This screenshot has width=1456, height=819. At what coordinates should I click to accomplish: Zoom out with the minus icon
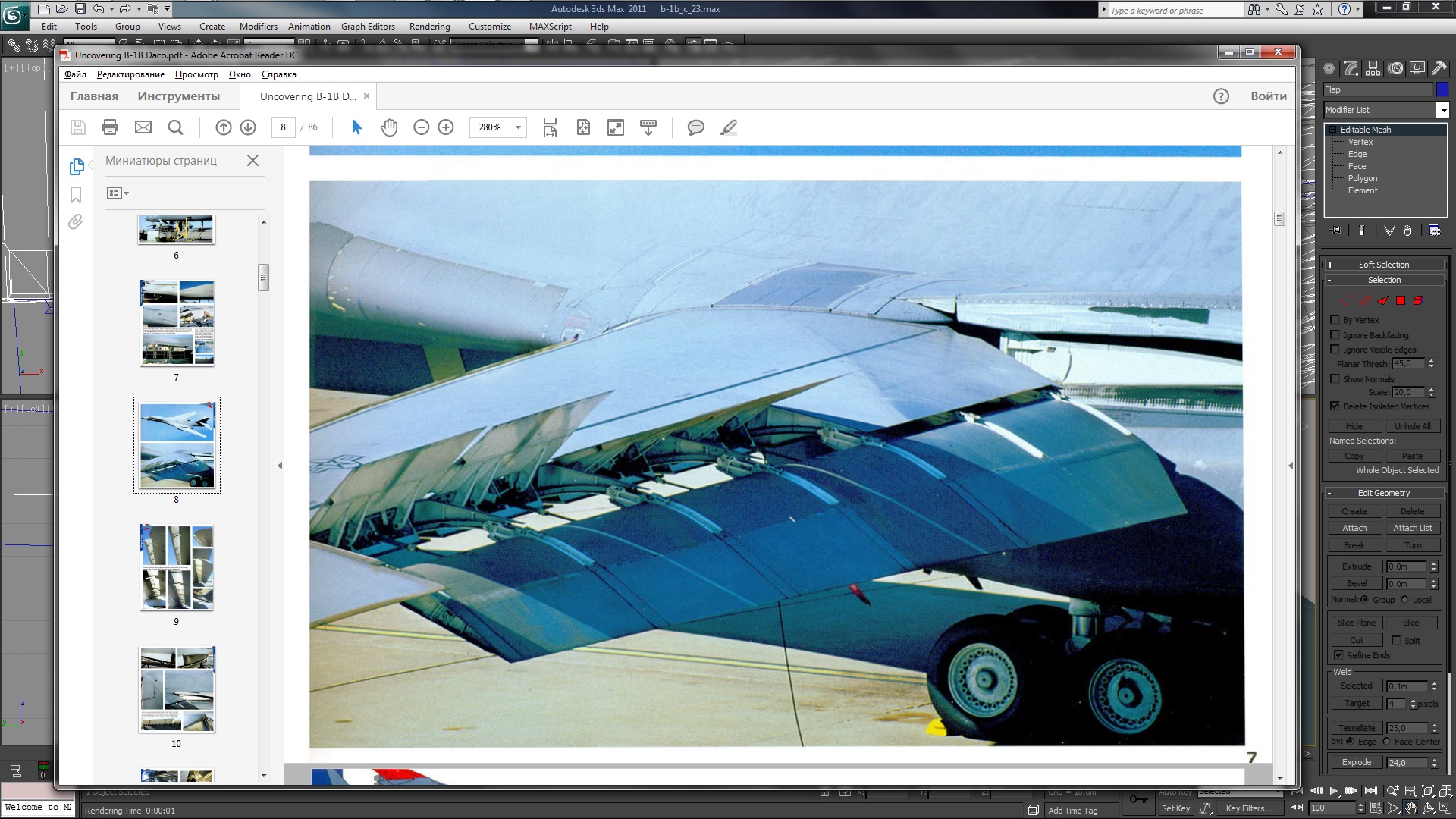(422, 127)
